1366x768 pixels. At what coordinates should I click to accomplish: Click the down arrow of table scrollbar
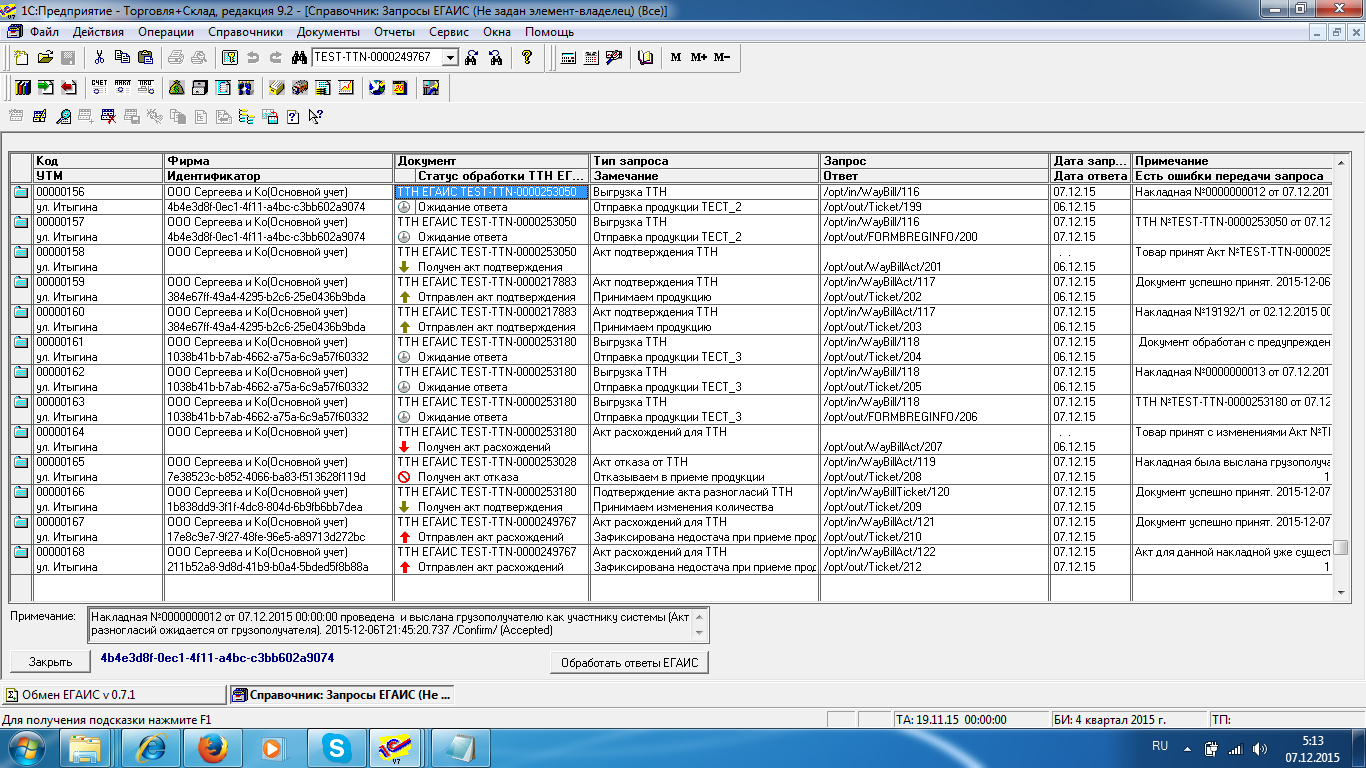click(x=1341, y=592)
